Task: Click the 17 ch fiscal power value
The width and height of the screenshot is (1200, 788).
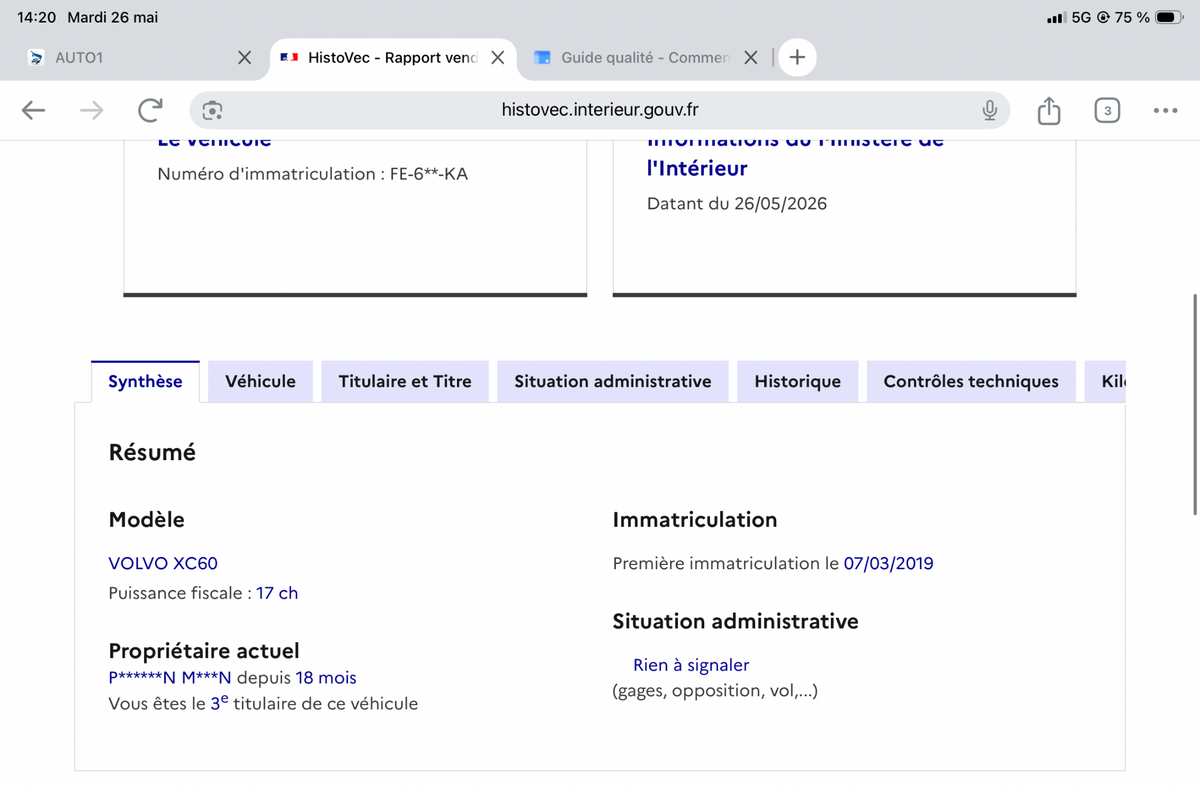Action: coord(277,593)
